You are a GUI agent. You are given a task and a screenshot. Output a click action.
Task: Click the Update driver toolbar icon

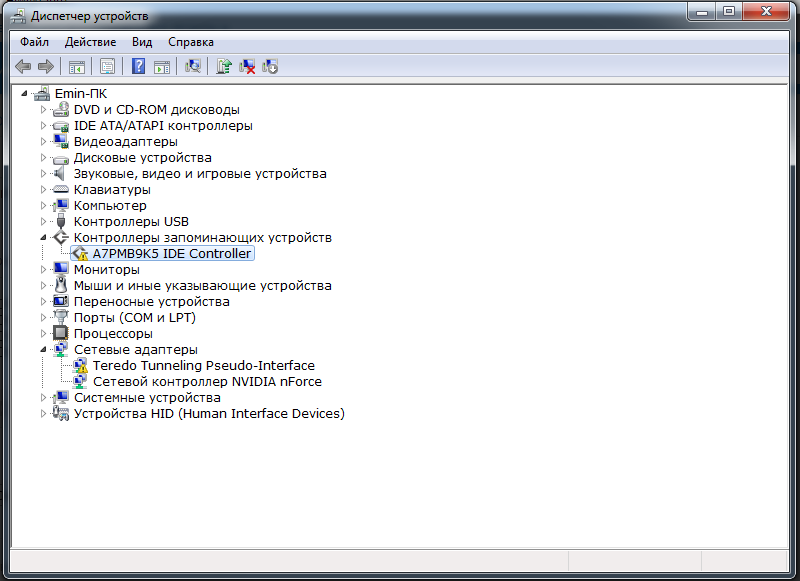pos(223,66)
